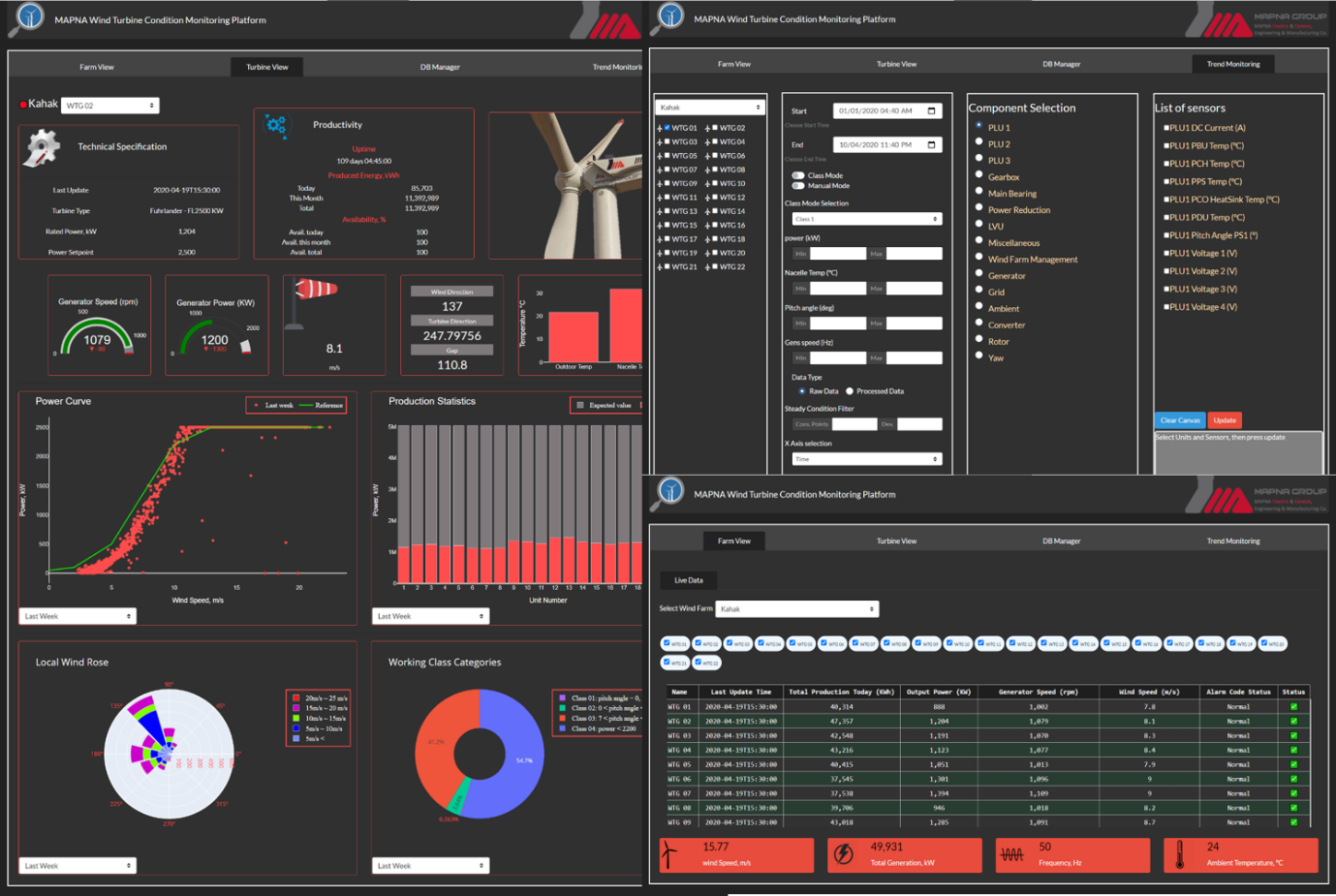Select the Processed Data radio button
This screenshot has height=896, width=1336.
850,391
